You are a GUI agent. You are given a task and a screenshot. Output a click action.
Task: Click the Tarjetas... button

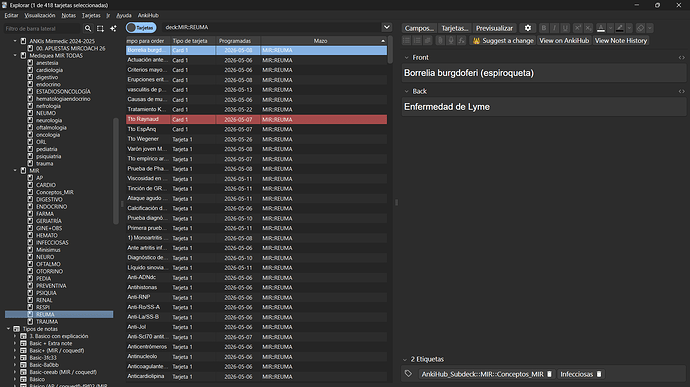tap(455, 28)
